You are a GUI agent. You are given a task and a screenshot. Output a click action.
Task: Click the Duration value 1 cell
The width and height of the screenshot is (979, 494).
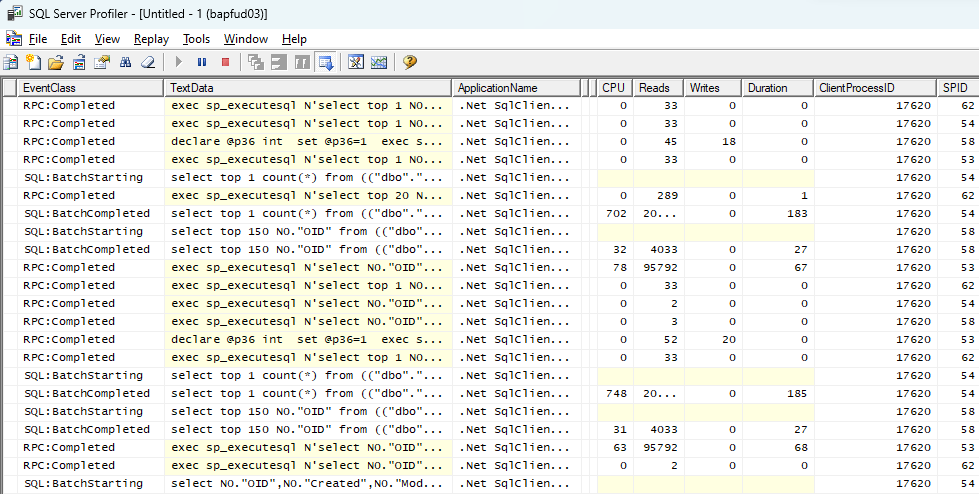pyautogui.click(x=777, y=195)
